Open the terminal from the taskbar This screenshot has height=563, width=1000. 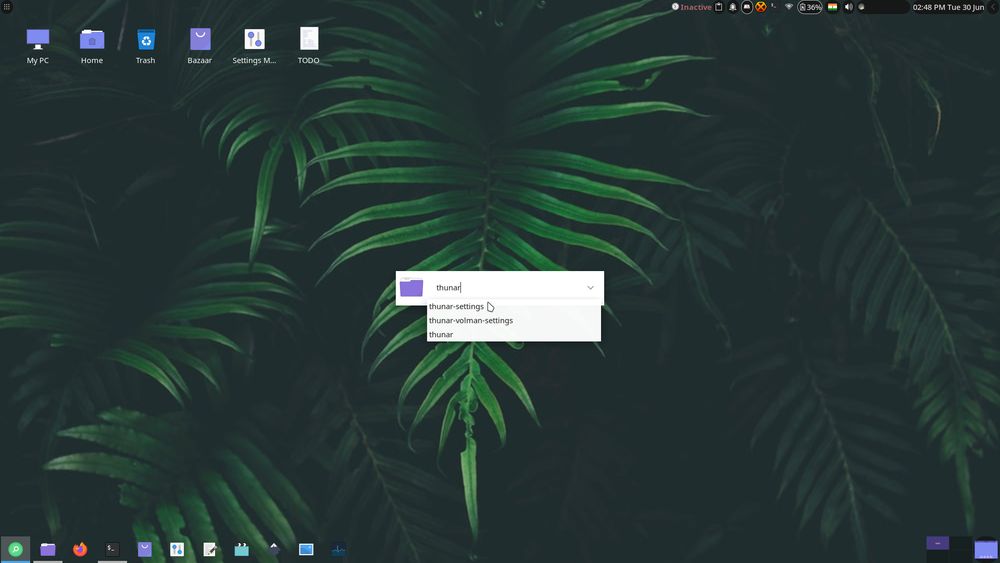coord(112,549)
